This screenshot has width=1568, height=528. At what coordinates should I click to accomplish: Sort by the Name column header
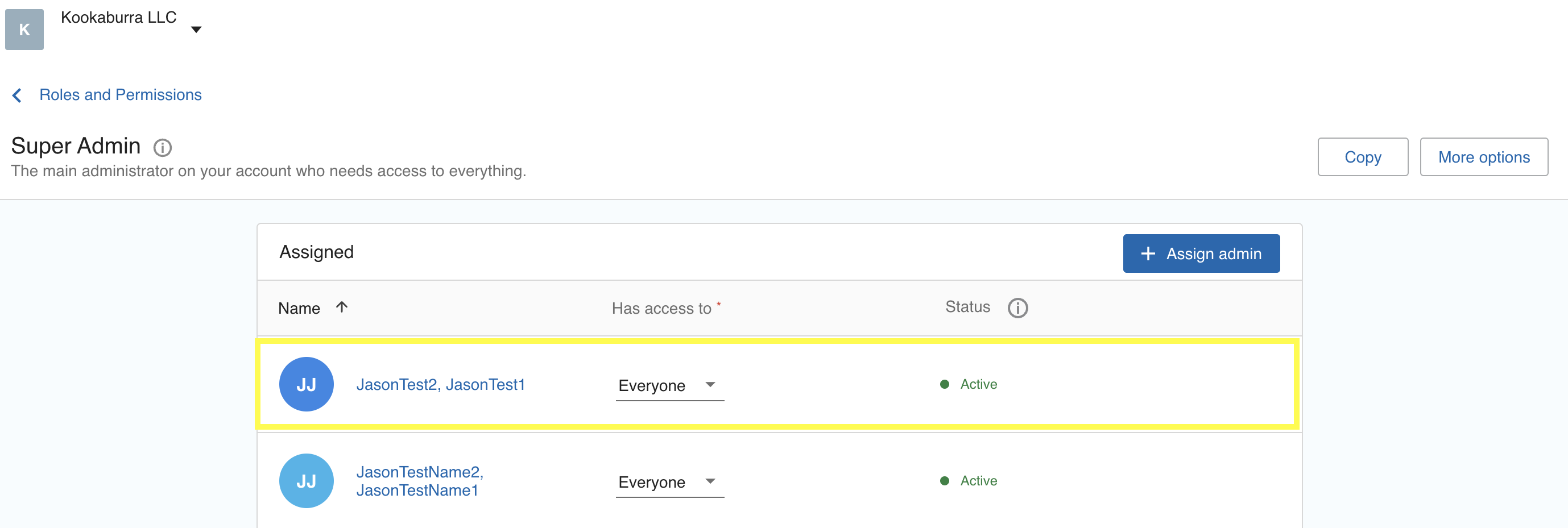coord(299,309)
